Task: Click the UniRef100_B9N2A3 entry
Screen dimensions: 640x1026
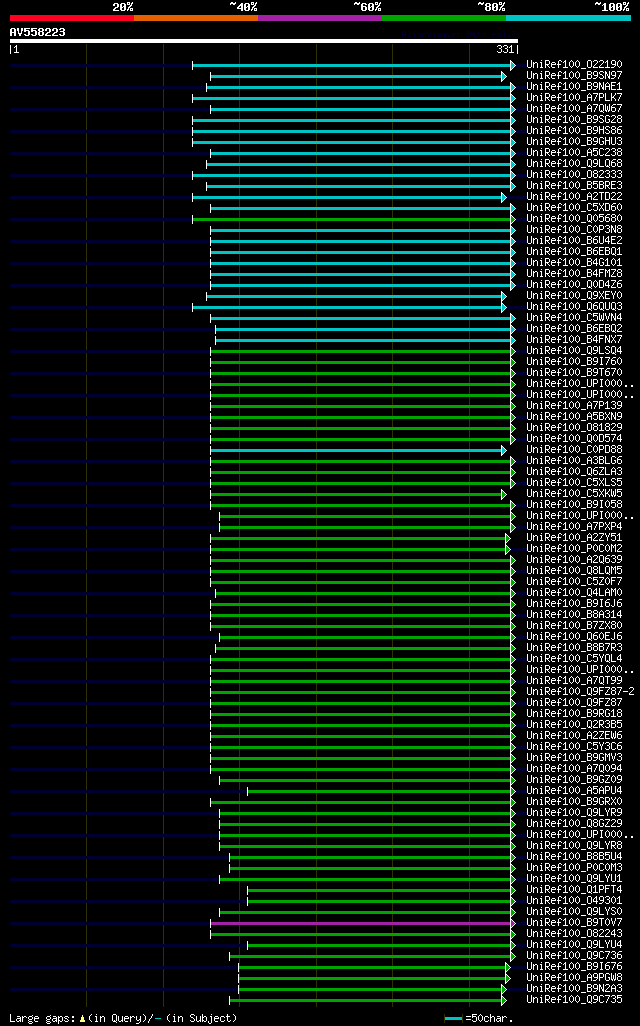Action: click(x=574, y=988)
